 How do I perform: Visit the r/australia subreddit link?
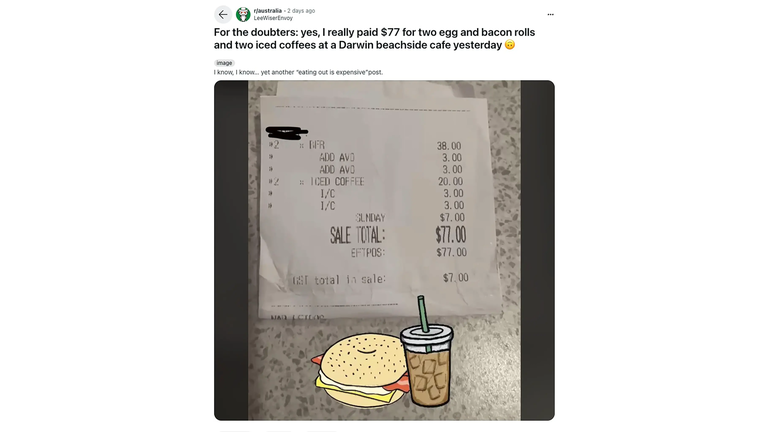point(267,11)
